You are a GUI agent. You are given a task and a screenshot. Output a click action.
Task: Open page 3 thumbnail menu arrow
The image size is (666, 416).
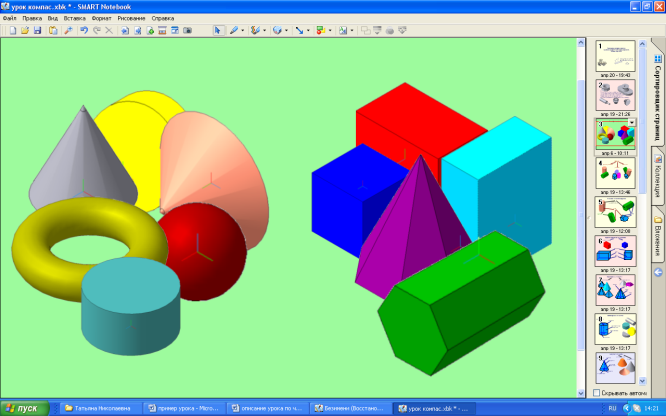[632, 122]
